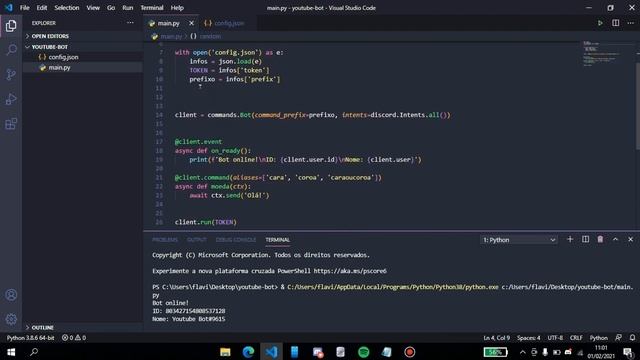Open the Terminal menu
The height and width of the screenshot is (360, 640).
tap(152, 8)
